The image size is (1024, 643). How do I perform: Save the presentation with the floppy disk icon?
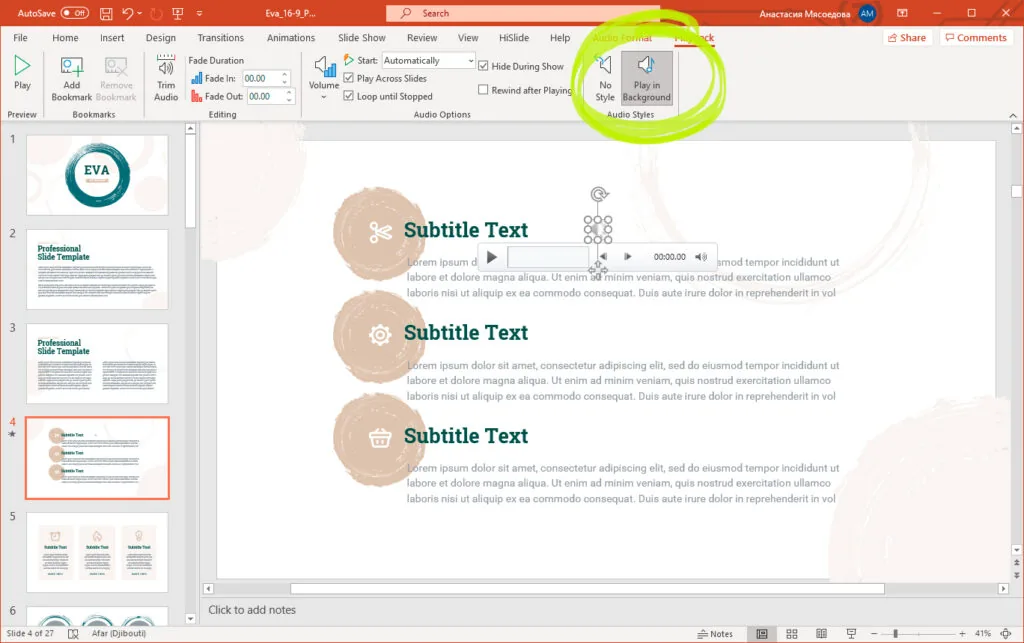[x=106, y=13]
